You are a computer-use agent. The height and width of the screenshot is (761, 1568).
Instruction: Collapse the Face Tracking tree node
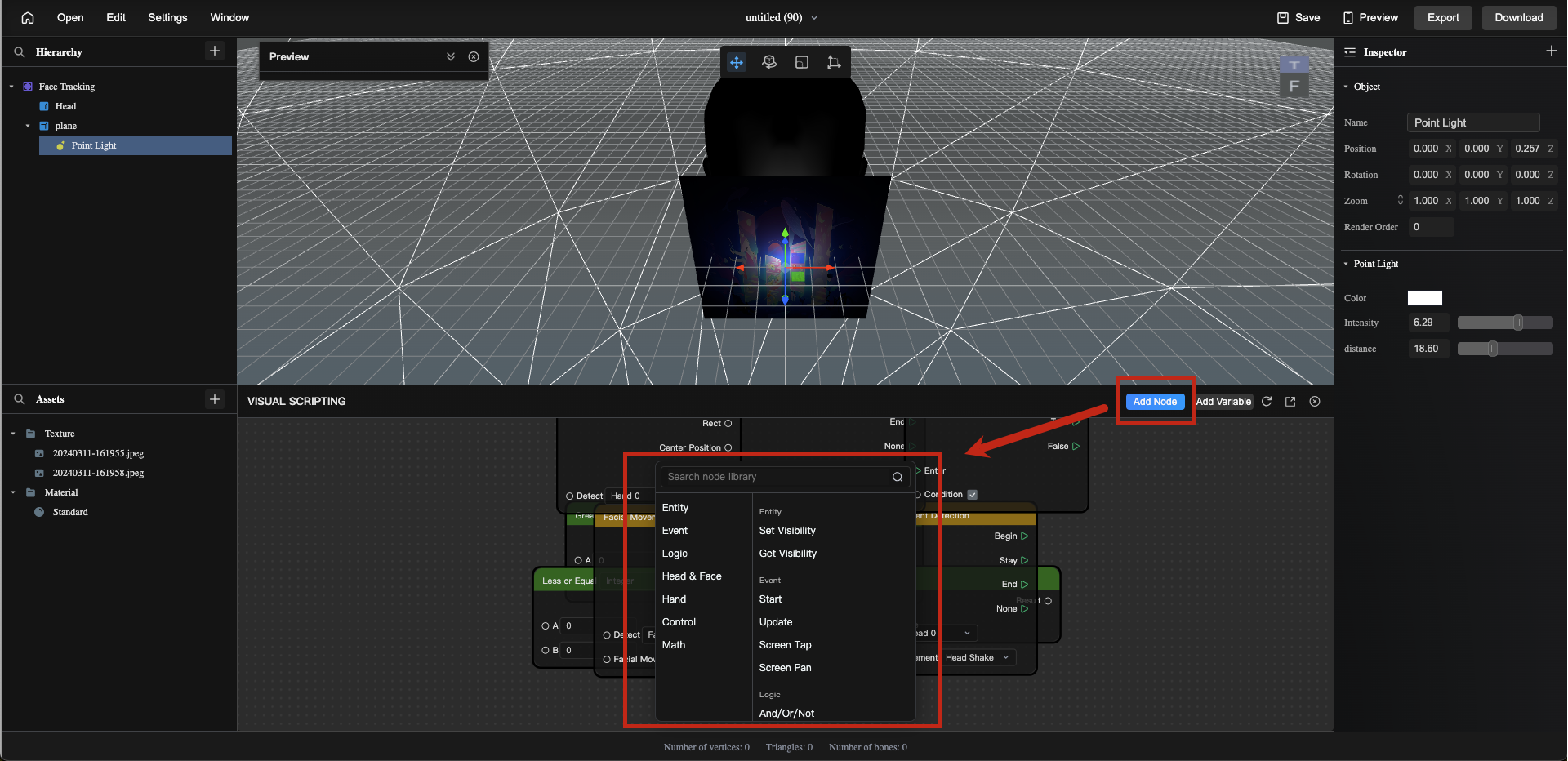coord(11,87)
